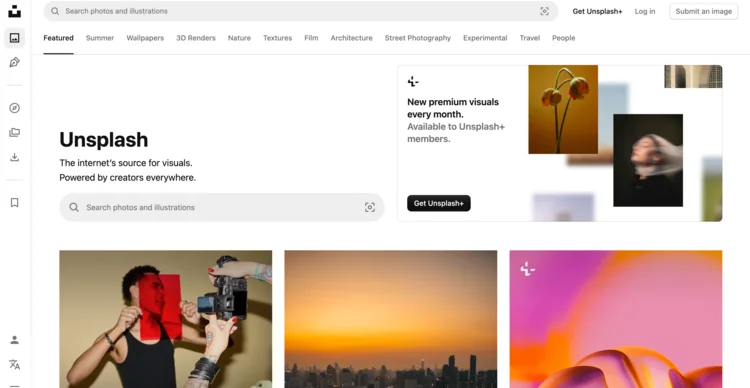Open the Explore compass icon in the sidebar
Image resolution: width=750 pixels, height=388 pixels.
(x=15, y=108)
